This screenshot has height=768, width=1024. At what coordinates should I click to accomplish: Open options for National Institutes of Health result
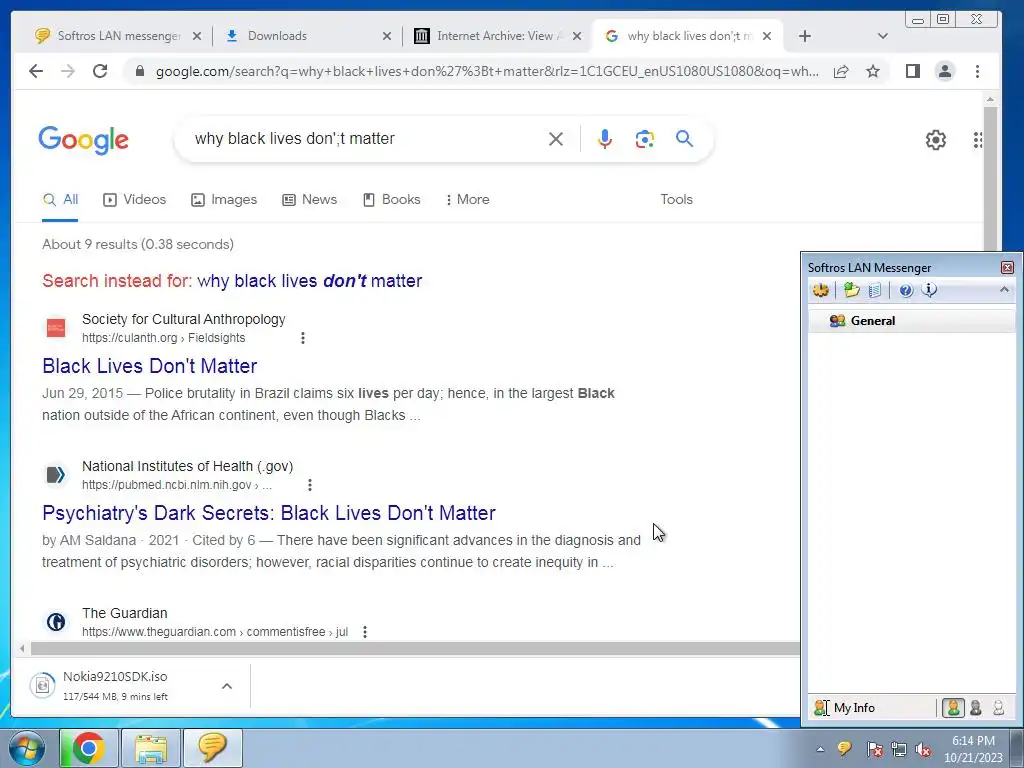[310, 485]
